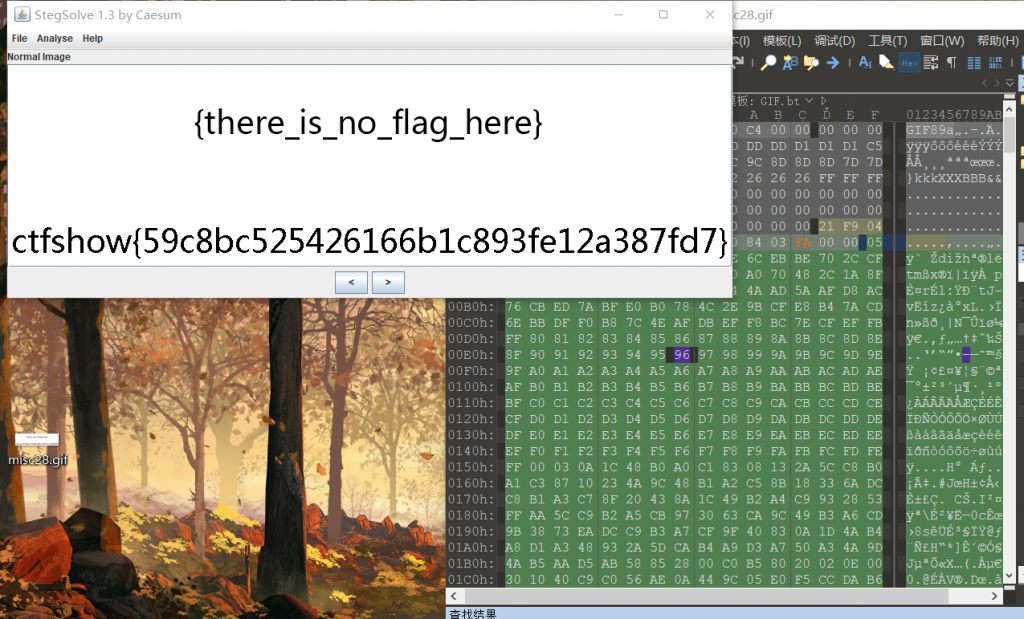Click the bookmark search icon on toolbar
This screenshot has width=1024, height=619.
pyautogui.click(x=810, y=63)
